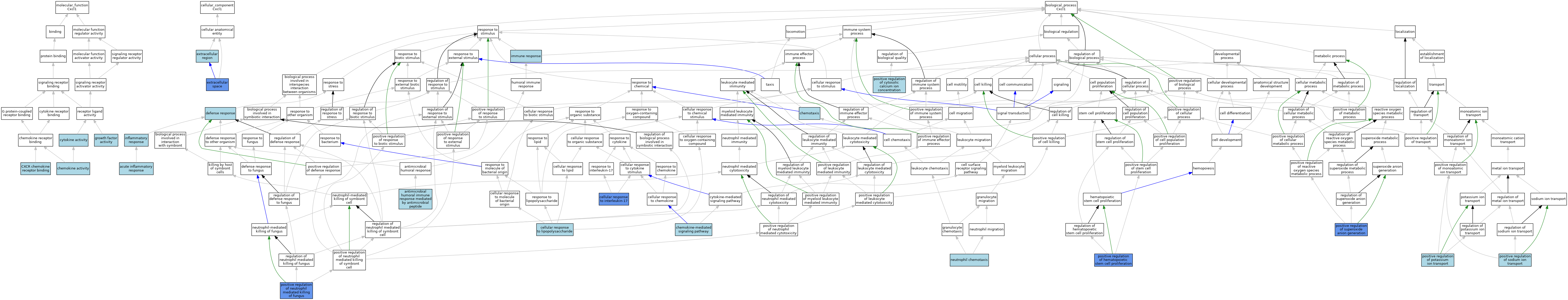Select the "neutrophil migration" node
This screenshot has width=1568, height=300.
pyautogui.click(x=986, y=230)
